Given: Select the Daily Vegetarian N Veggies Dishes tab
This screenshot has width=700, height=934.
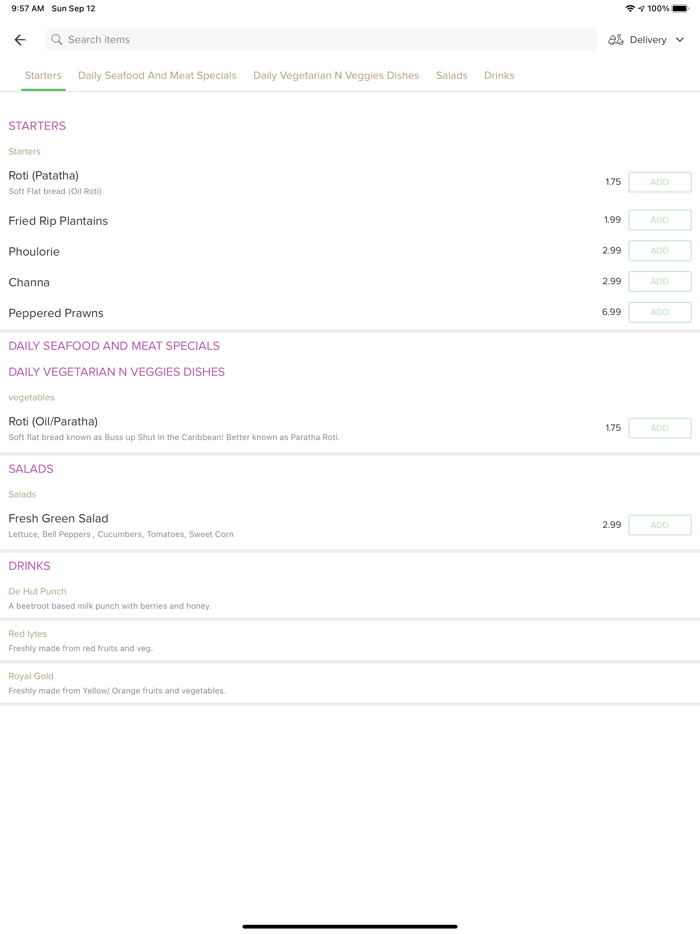Looking at the screenshot, I should pos(336,76).
